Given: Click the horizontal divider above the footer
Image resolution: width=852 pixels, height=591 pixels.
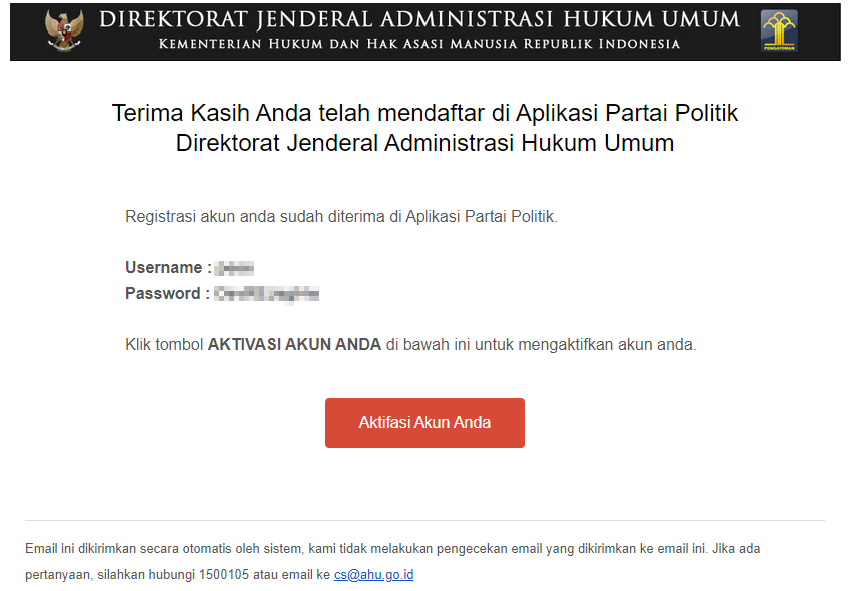Looking at the screenshot, I should (425, 520).
